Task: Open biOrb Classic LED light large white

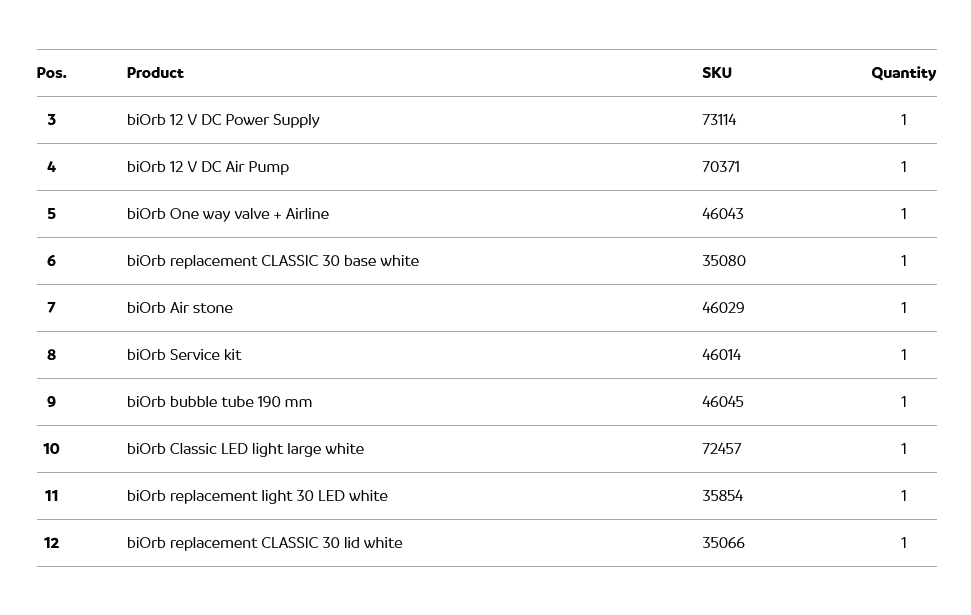Action: click(245, 449)
